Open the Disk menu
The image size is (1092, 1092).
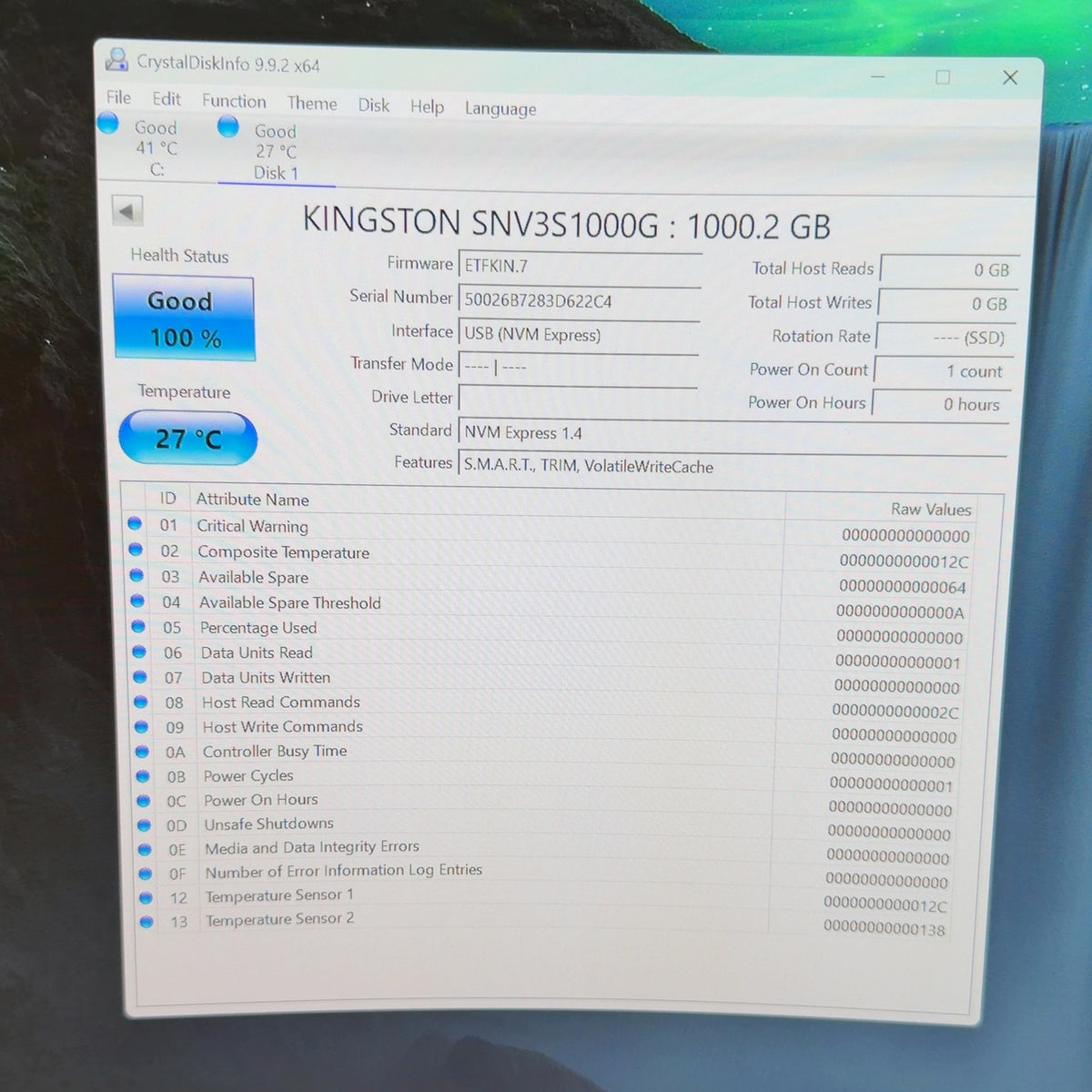[x=373, y=105]
